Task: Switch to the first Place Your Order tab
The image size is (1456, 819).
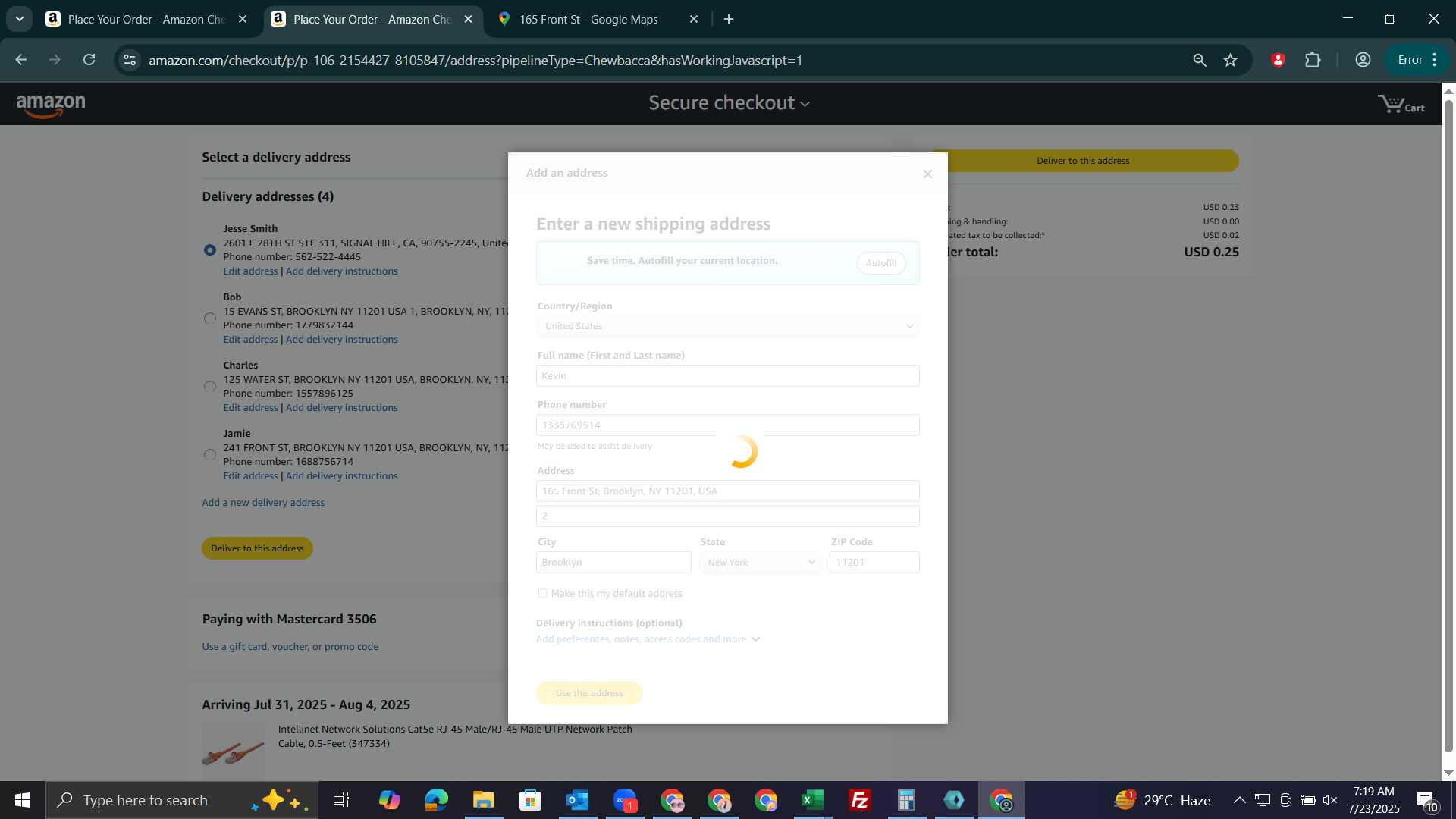Action: coord(147,19)
